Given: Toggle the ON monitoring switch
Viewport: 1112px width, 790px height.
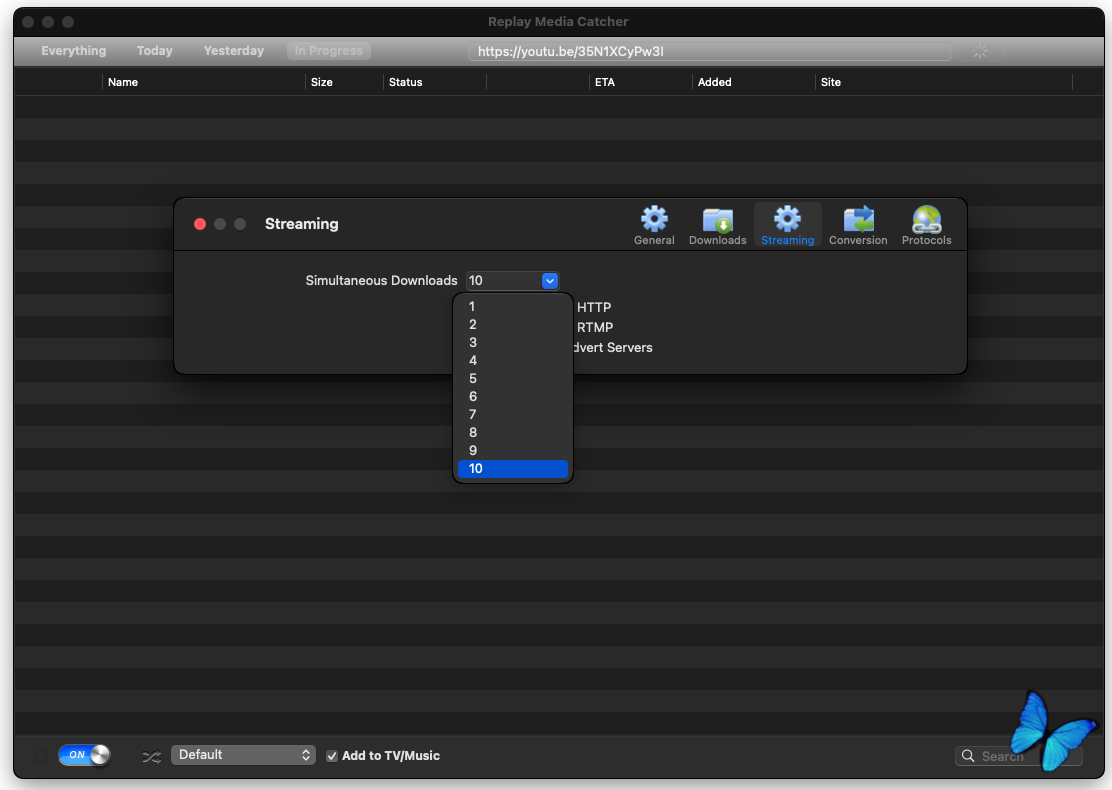Looking at the screenshot, I should click(x=84, y=755).
